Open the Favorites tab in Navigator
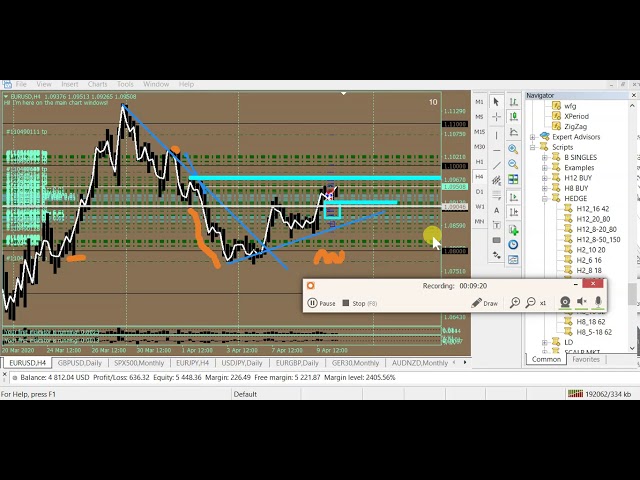640x480 pixels. [585, 359]
